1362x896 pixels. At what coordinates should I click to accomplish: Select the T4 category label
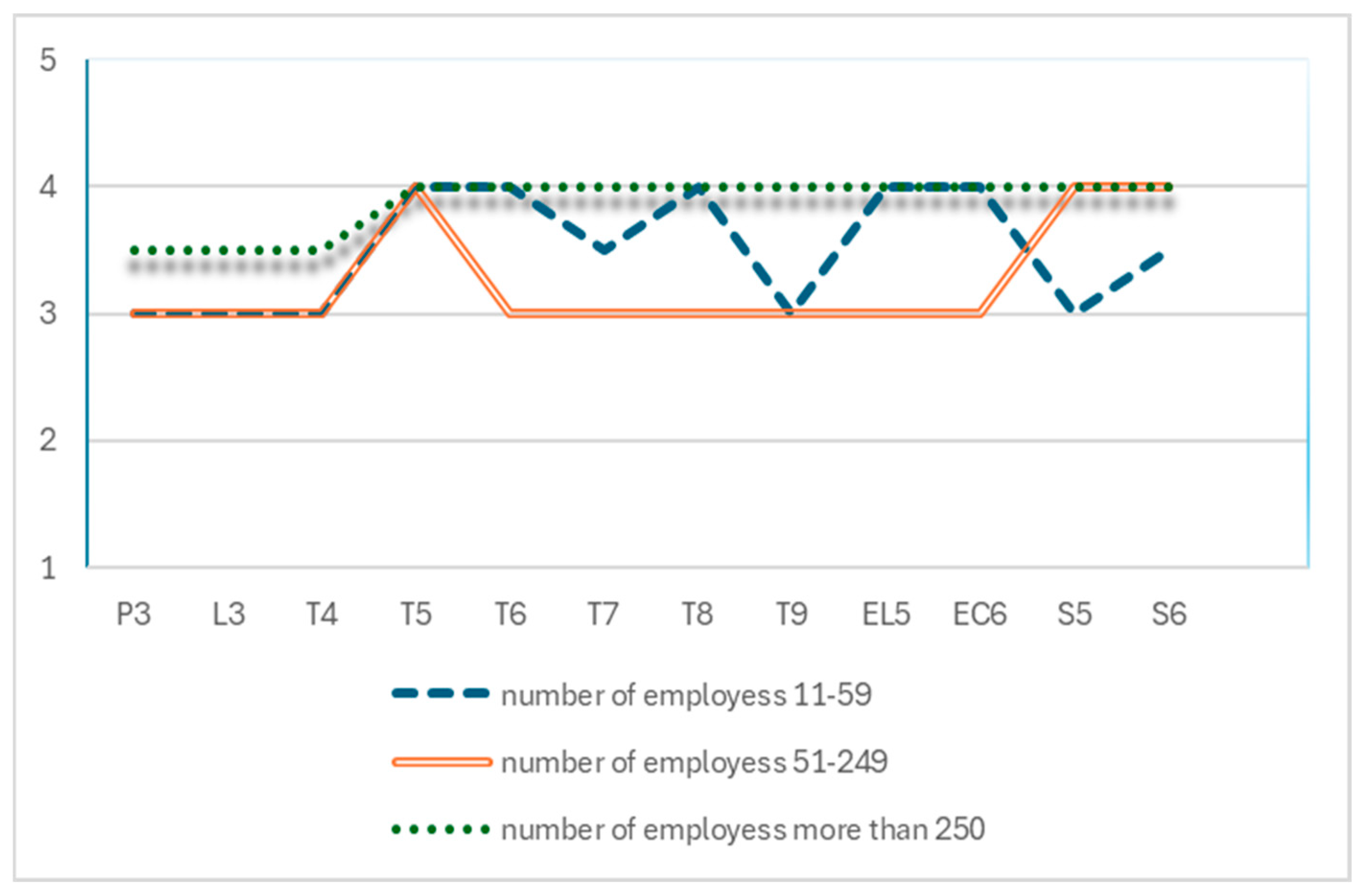tap(322, 615)
